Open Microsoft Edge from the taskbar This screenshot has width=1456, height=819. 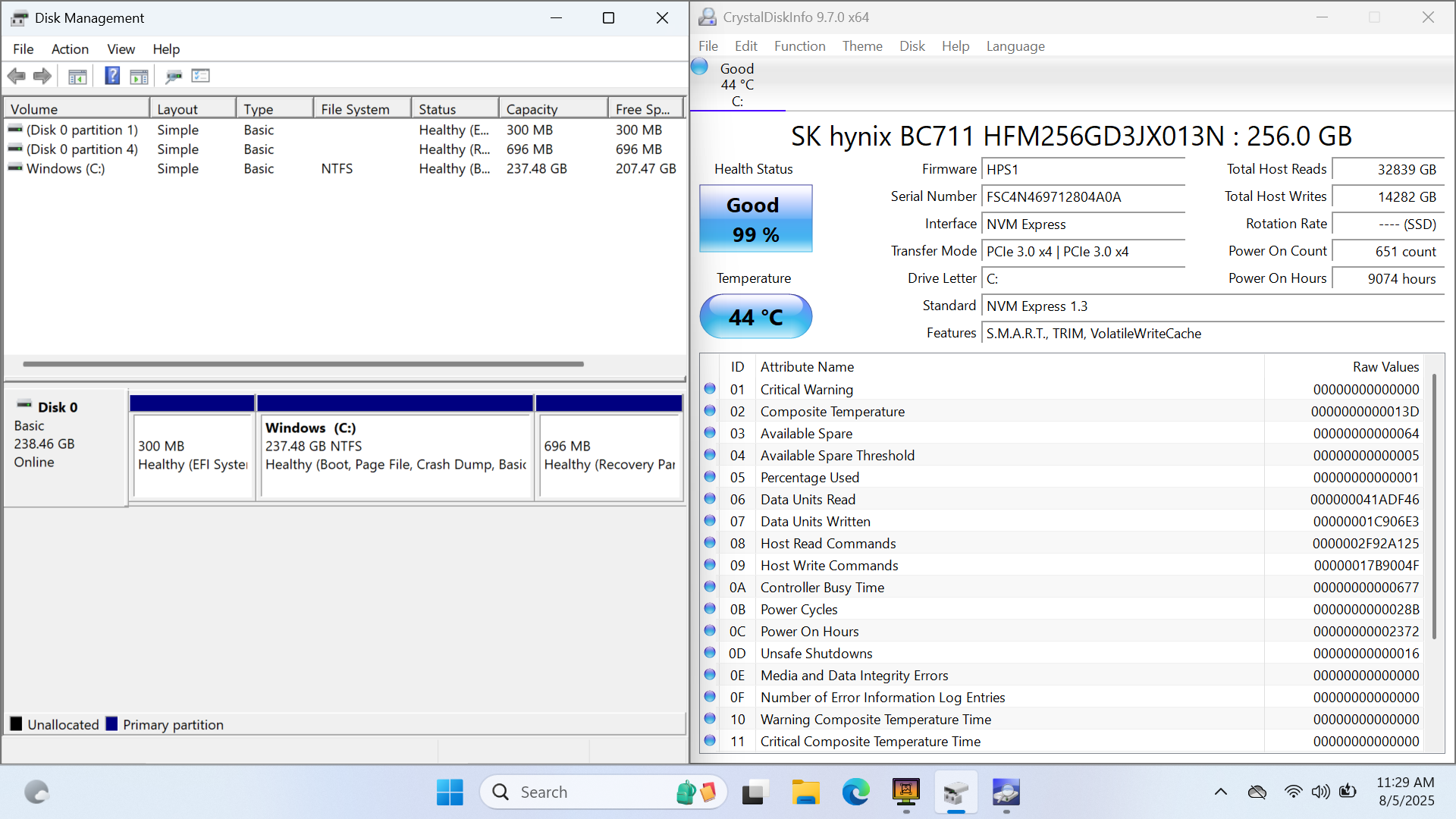[855, 792]
